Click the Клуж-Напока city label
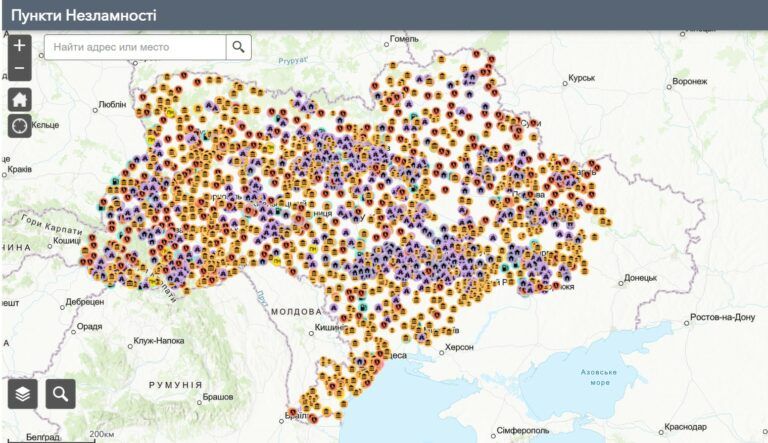Screen dimensions: 768x443 point(159,341)
